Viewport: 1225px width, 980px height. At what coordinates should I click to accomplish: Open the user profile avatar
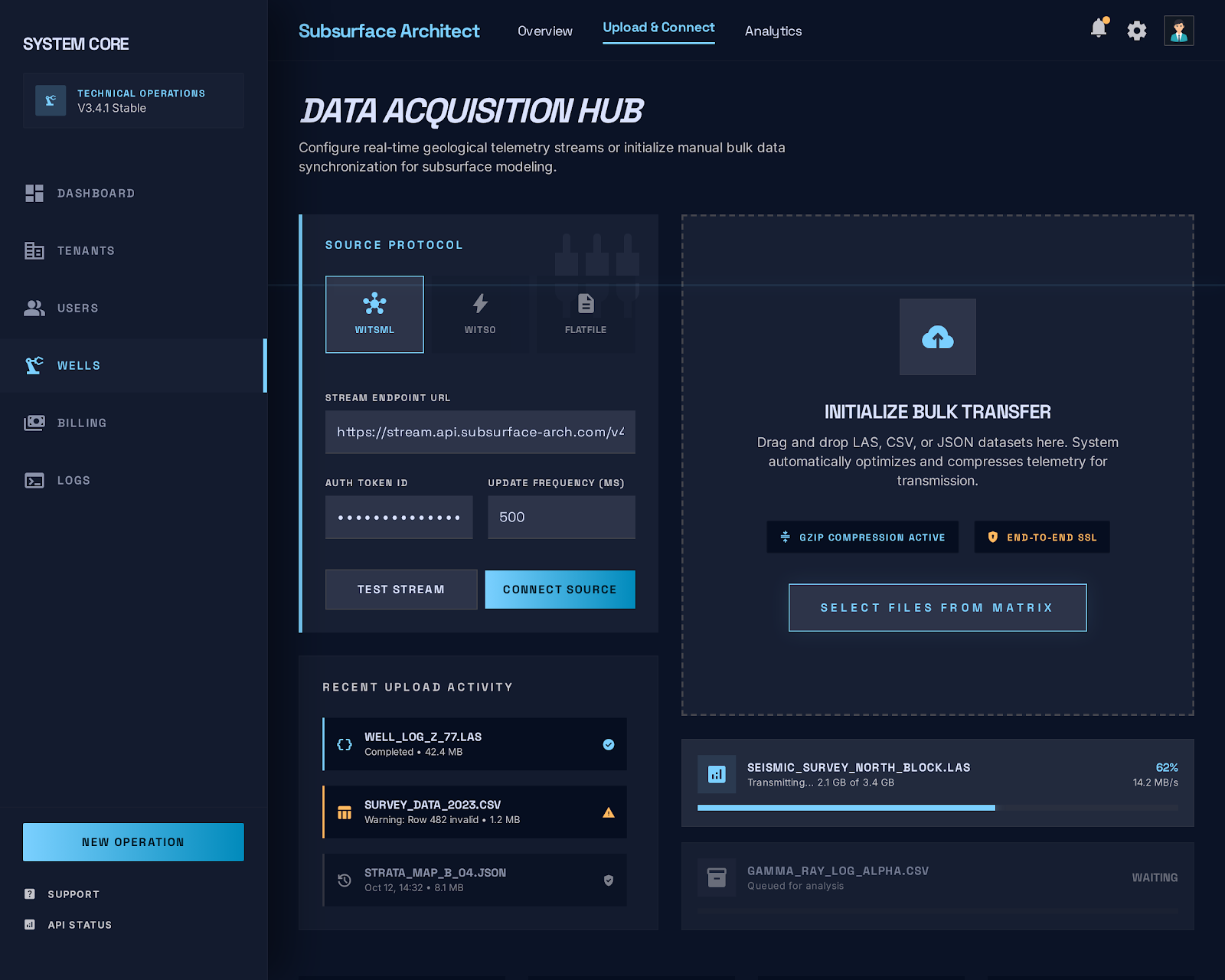point(1178,31)
